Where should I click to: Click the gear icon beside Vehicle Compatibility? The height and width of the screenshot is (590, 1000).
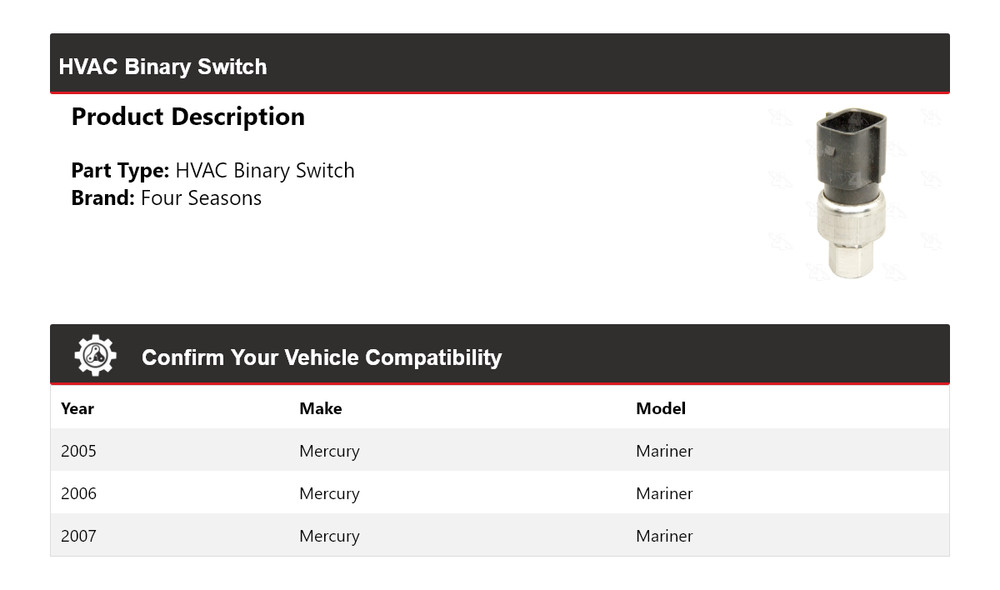point(96,355)
